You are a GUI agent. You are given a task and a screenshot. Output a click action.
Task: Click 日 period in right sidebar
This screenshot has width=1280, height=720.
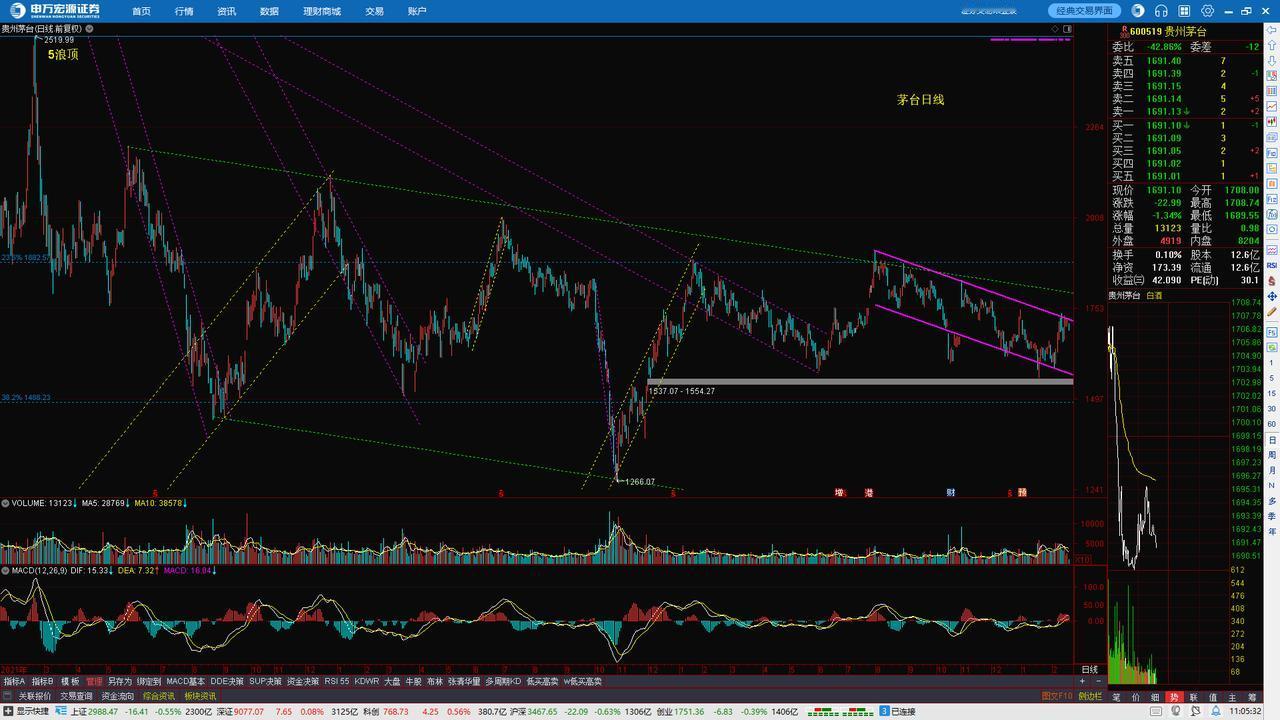1272,441
